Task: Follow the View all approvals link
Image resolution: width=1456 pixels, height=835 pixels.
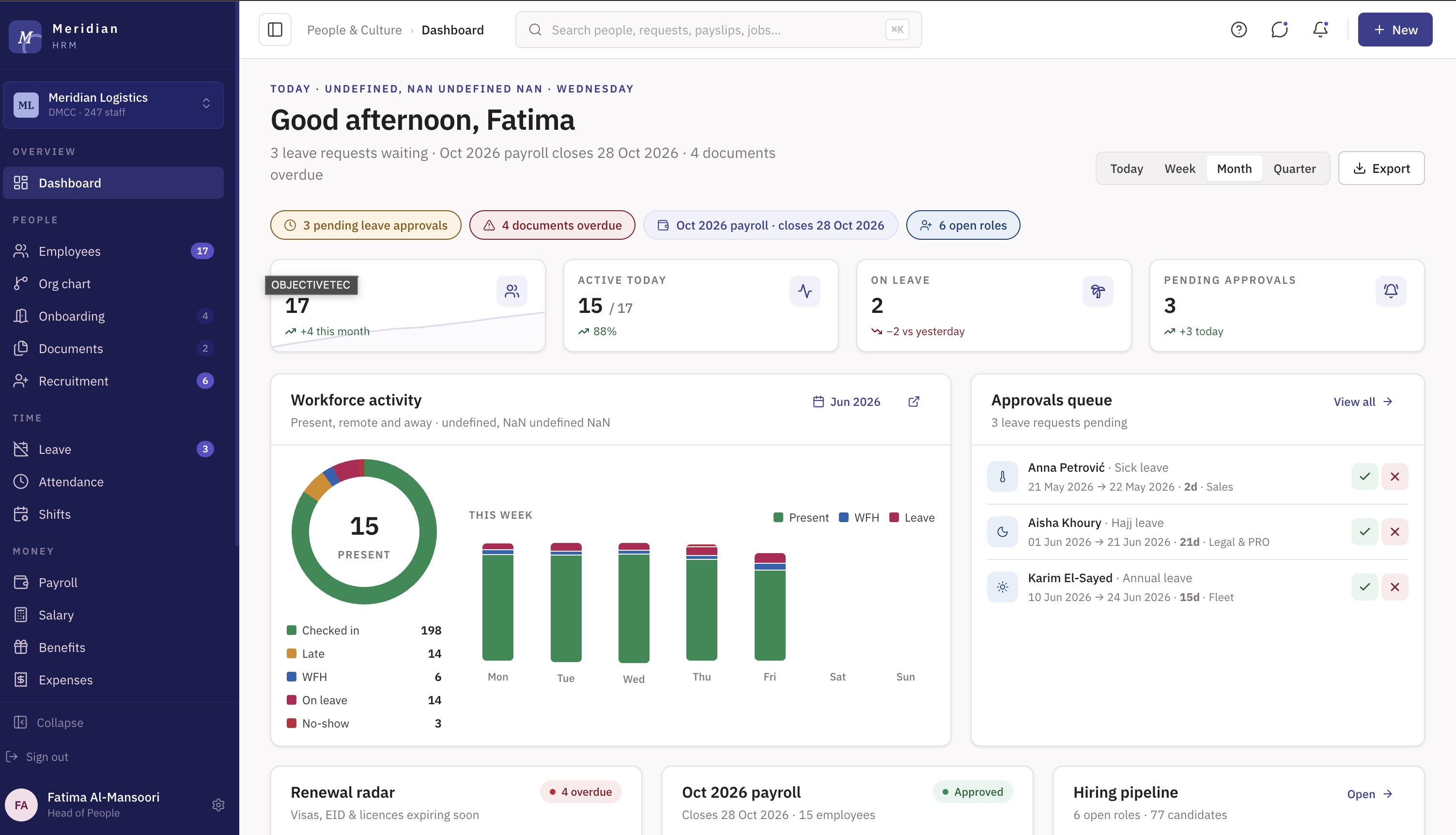Action: 1363,402
